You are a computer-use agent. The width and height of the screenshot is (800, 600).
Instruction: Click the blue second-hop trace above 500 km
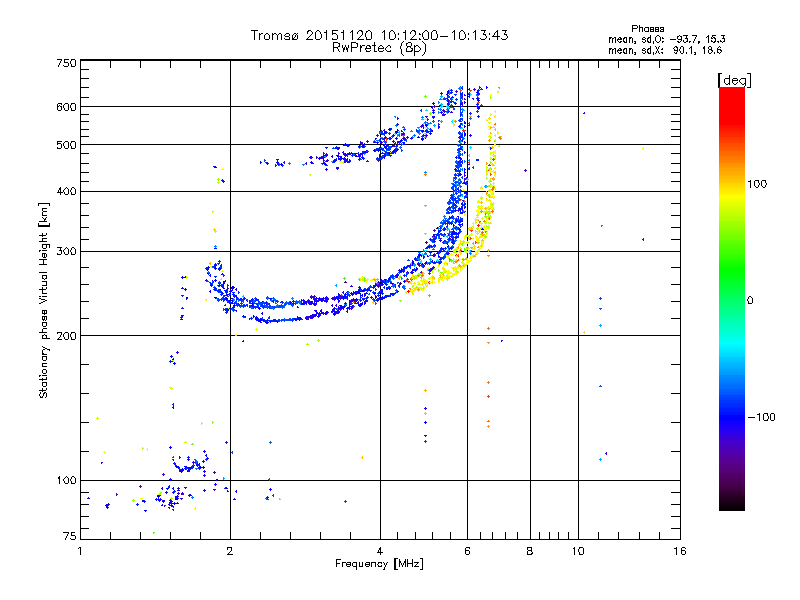point(388,140)
